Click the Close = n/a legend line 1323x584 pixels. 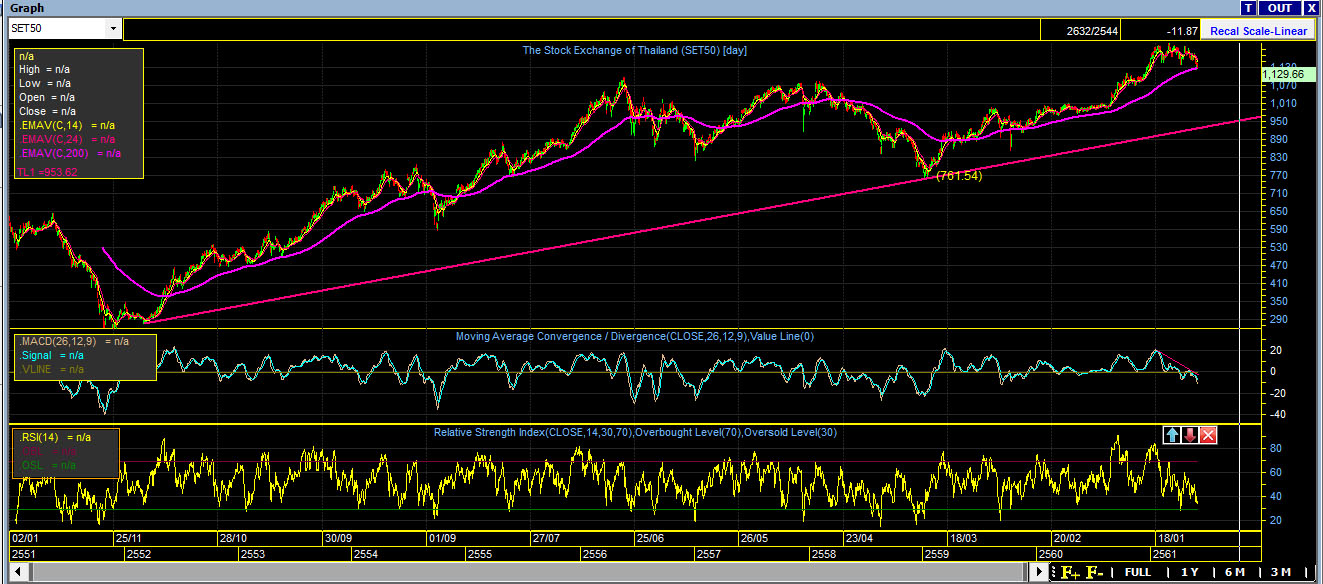[x=47, y=111]
